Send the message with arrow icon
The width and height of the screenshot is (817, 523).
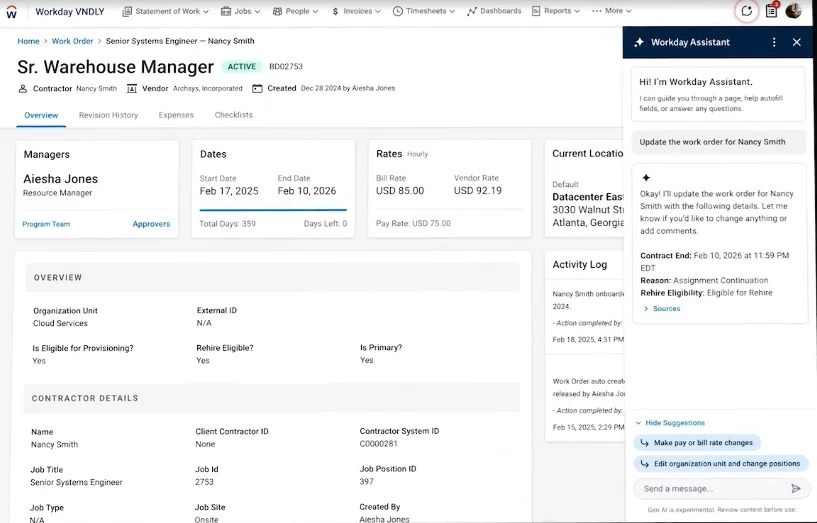pos(796,489)
